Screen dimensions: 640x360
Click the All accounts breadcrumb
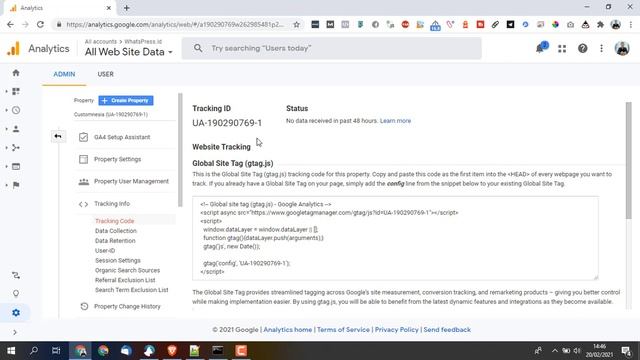pyautogui.click(x=101, y=42)
